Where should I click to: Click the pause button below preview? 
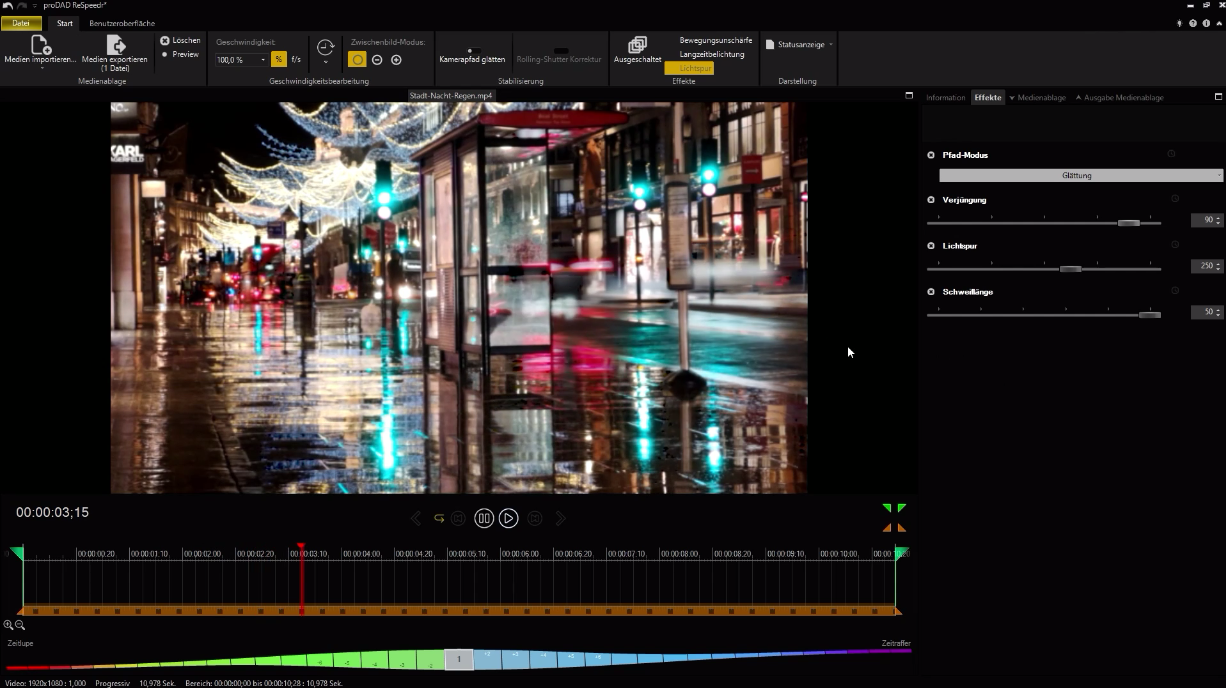coord(484,518)
